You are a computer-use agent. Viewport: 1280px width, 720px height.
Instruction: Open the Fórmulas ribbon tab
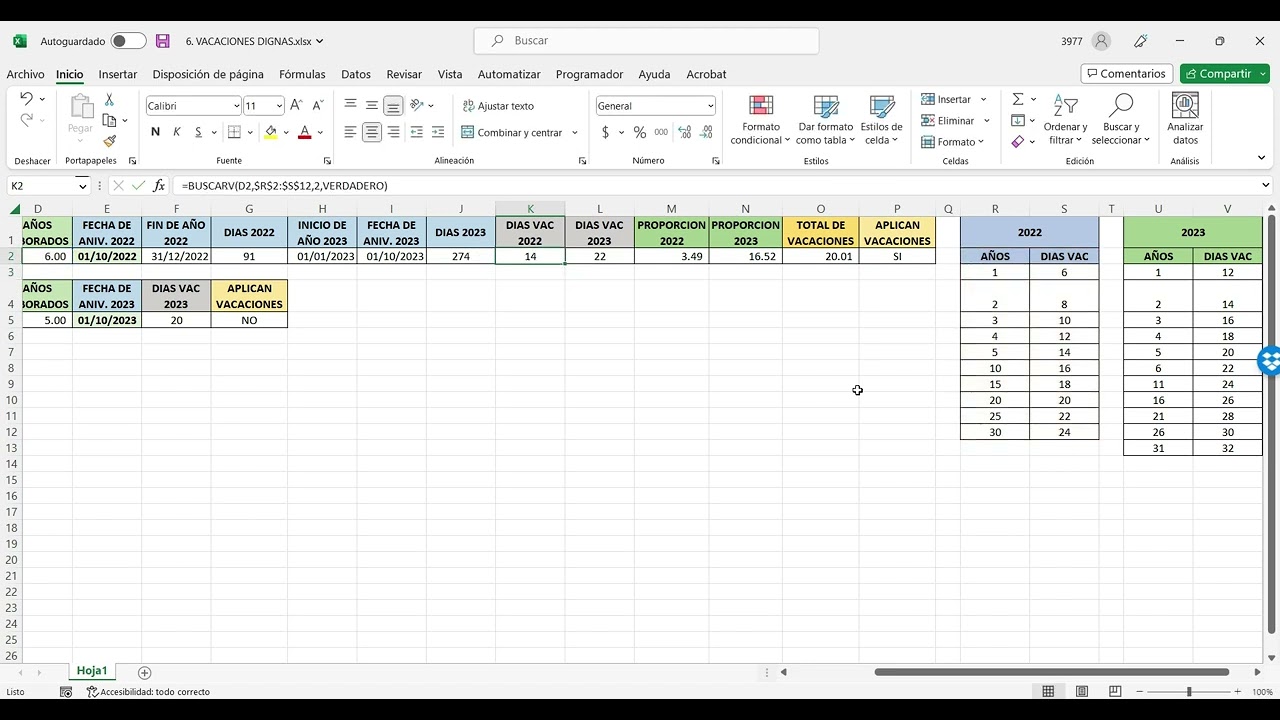coord(302,74)
